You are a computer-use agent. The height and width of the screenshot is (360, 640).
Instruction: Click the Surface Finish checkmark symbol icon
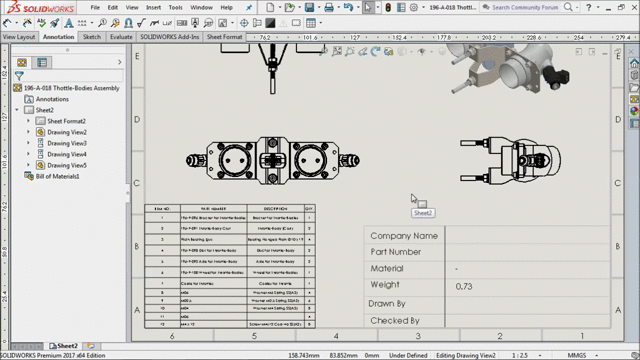coord(141,23)
